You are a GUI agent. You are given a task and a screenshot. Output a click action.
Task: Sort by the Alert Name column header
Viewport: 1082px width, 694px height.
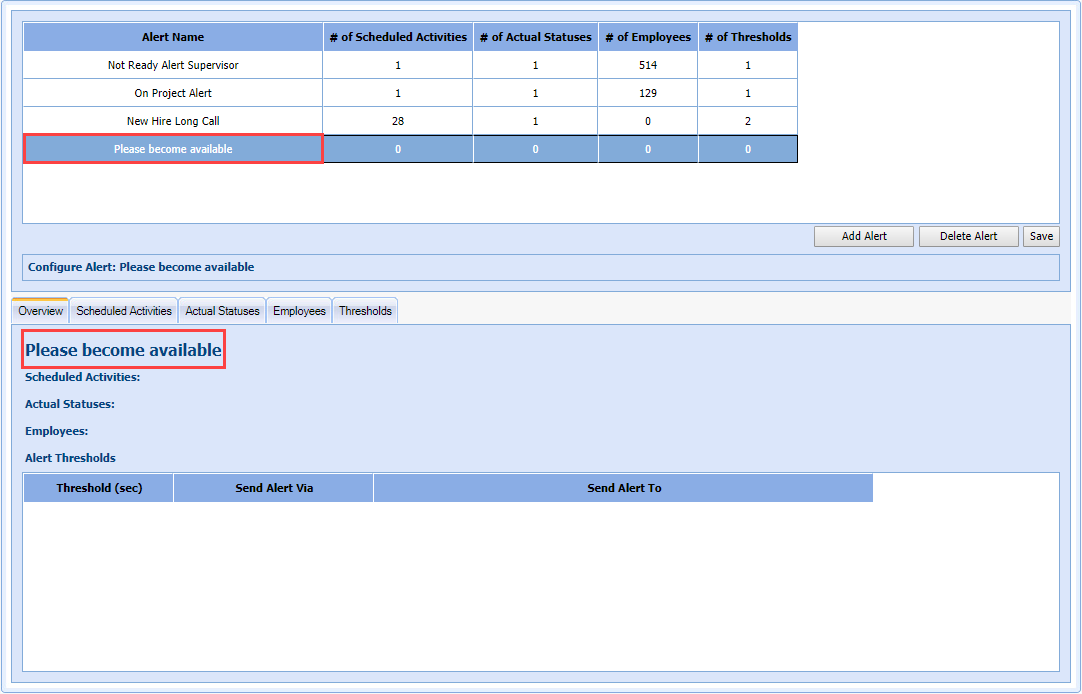173,37
